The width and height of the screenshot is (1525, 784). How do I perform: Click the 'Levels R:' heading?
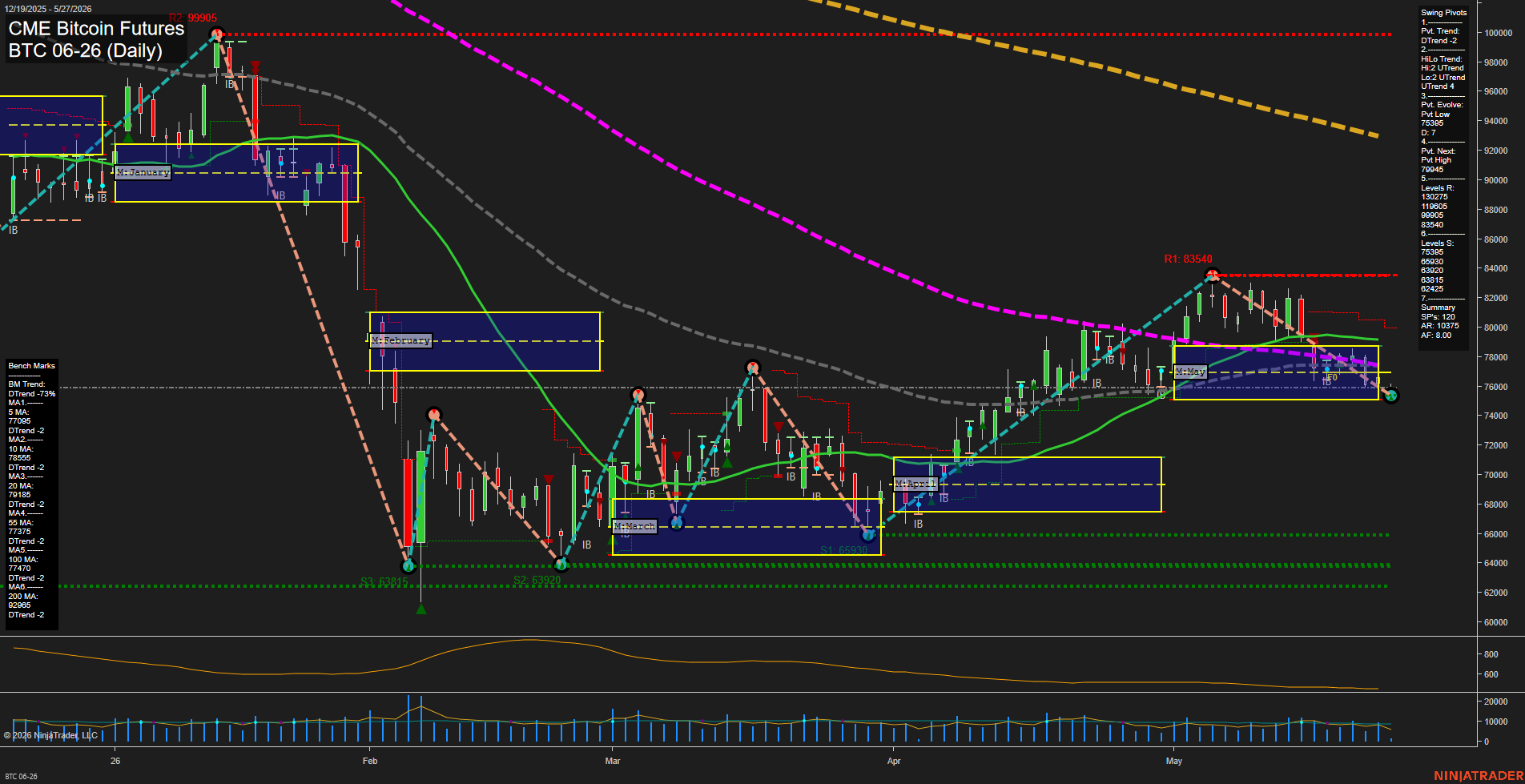pos(1438,188)
